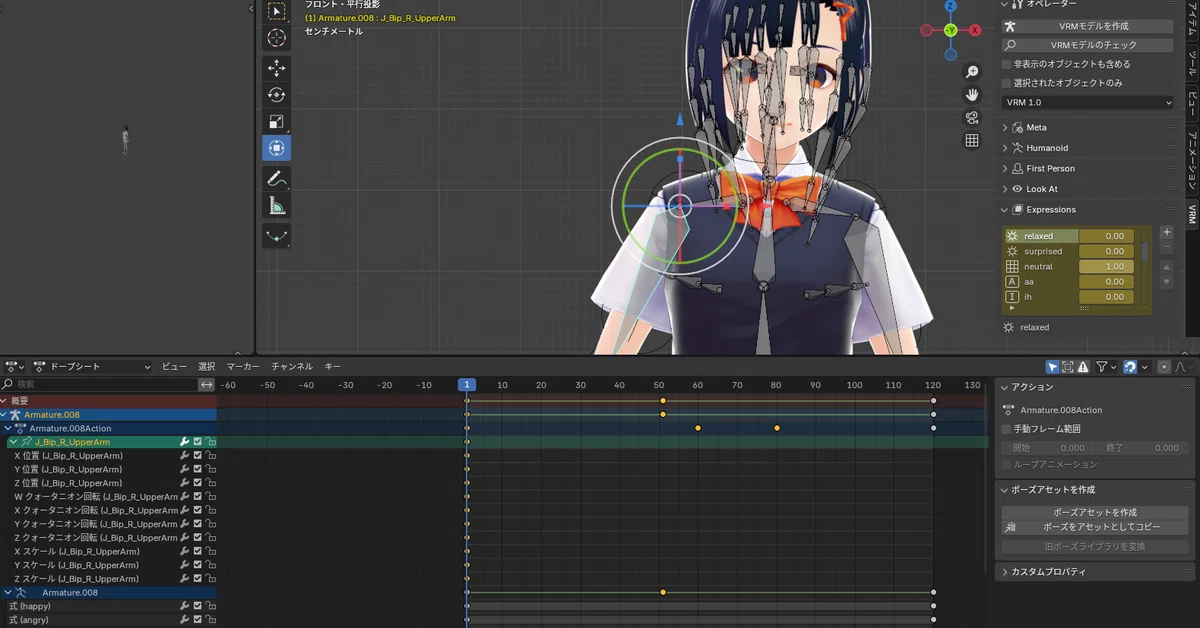This screenshot has height=628, width=1200.
Task: Expand the Humanoid panel
Action: point(1005,148)
